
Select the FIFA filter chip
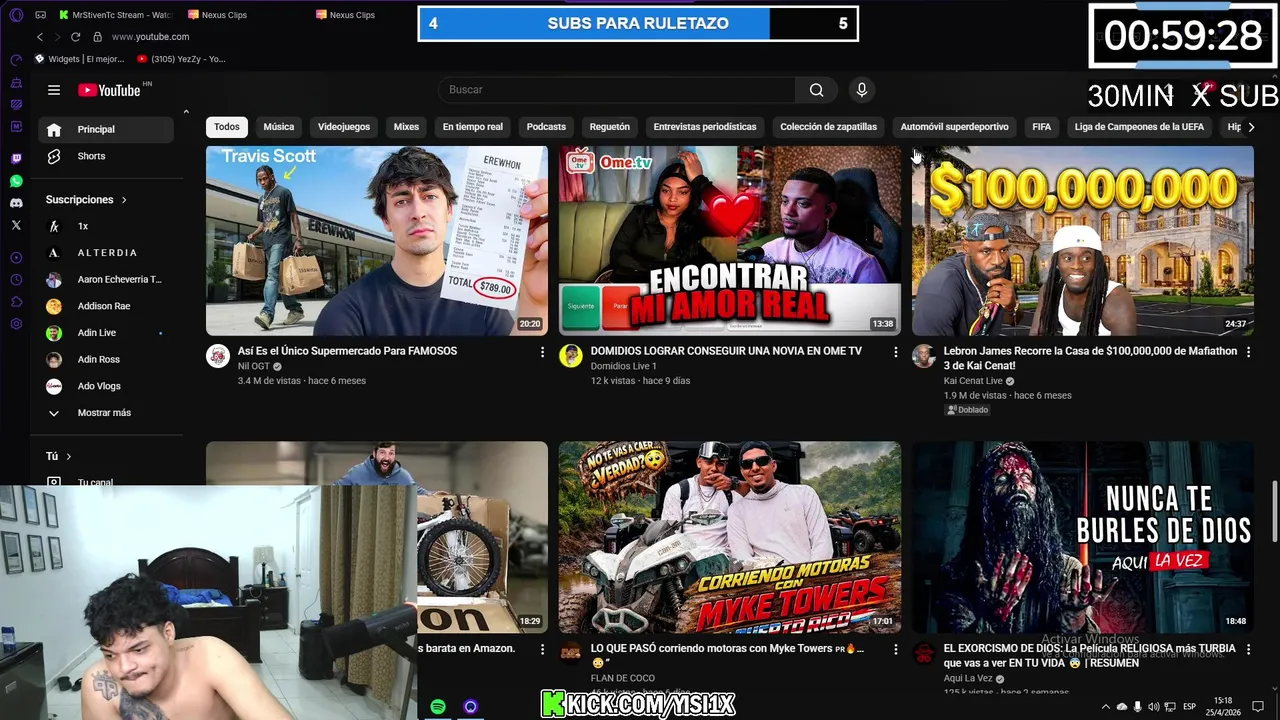point(1042,127)
